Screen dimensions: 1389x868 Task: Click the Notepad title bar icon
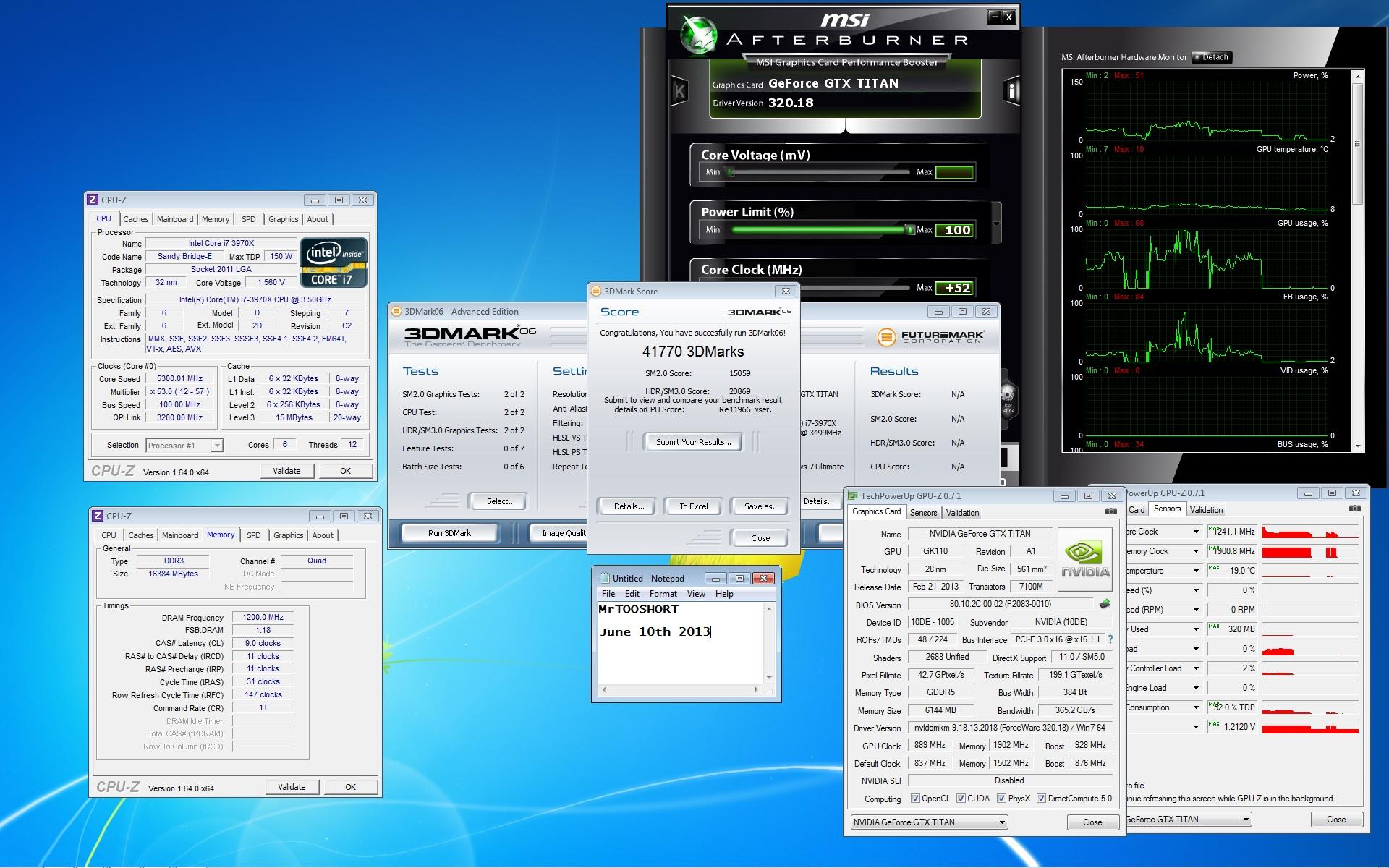(x=604, y=578)
